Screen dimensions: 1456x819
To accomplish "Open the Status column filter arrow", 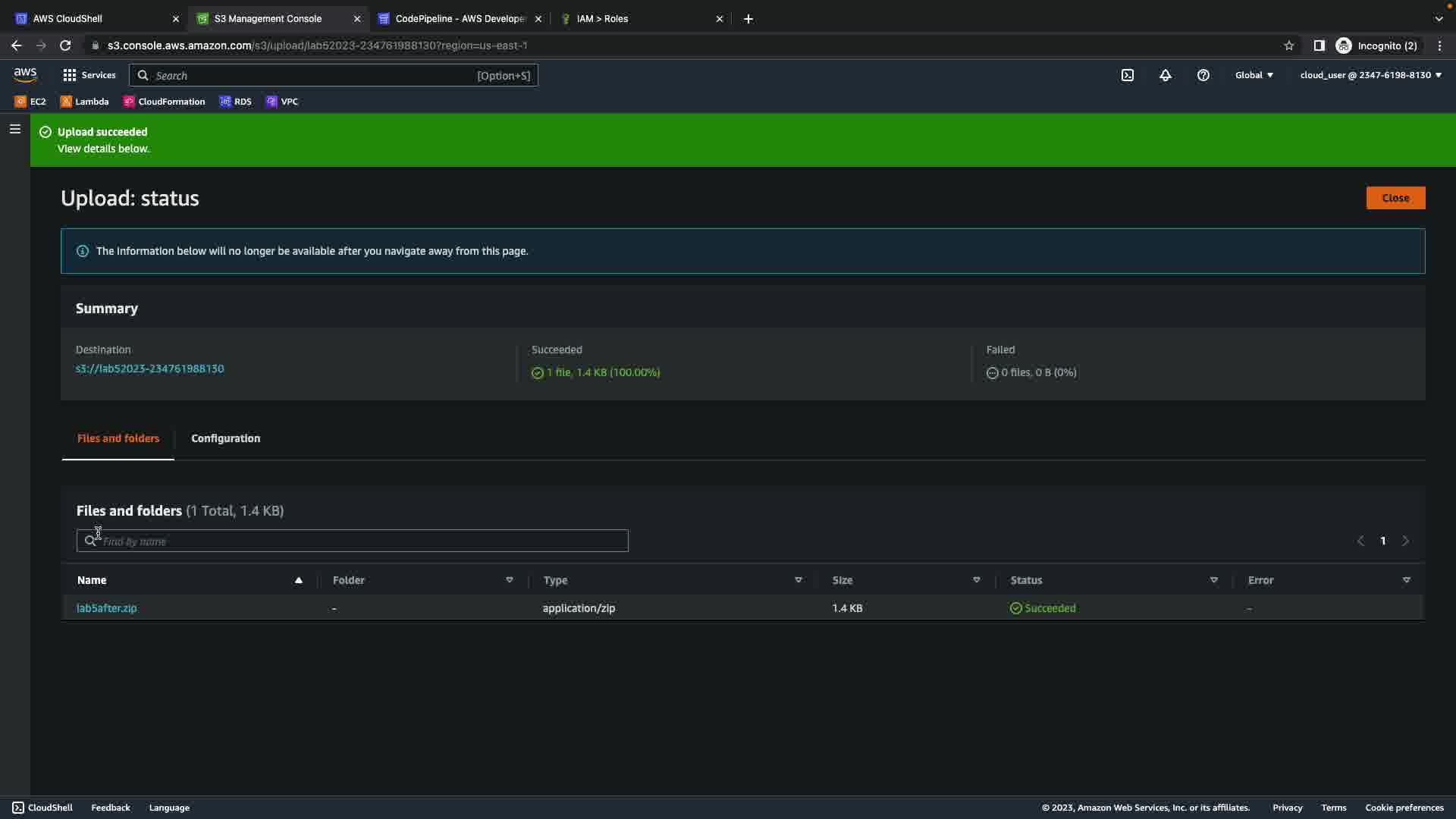I will click(x=1214, y=580).
